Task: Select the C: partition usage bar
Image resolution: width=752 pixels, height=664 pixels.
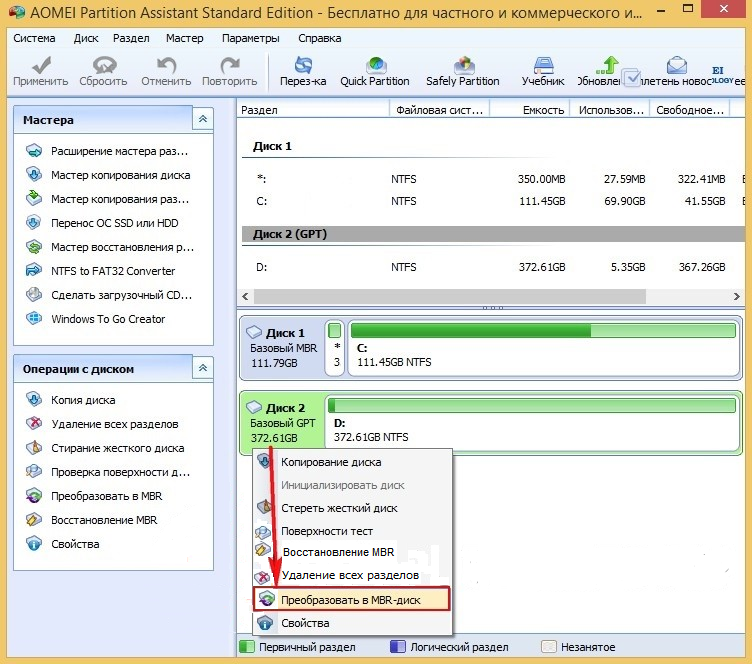Action: pos(543,331)
